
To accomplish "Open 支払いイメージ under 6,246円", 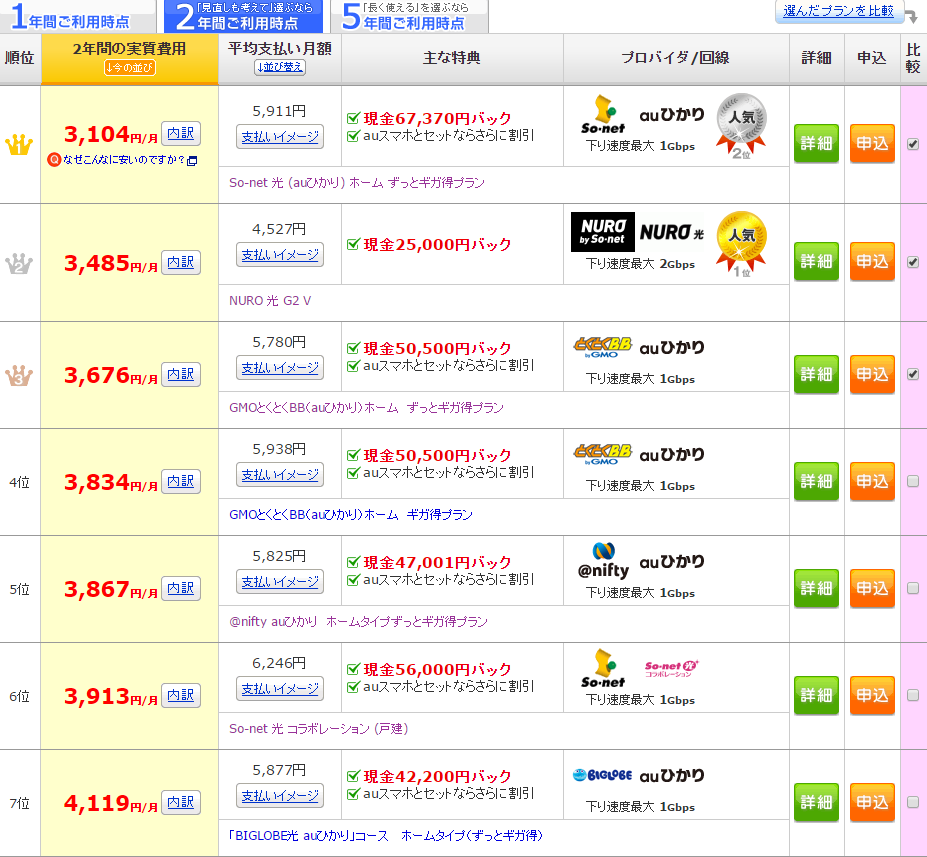I will click(x=280, y=689).
